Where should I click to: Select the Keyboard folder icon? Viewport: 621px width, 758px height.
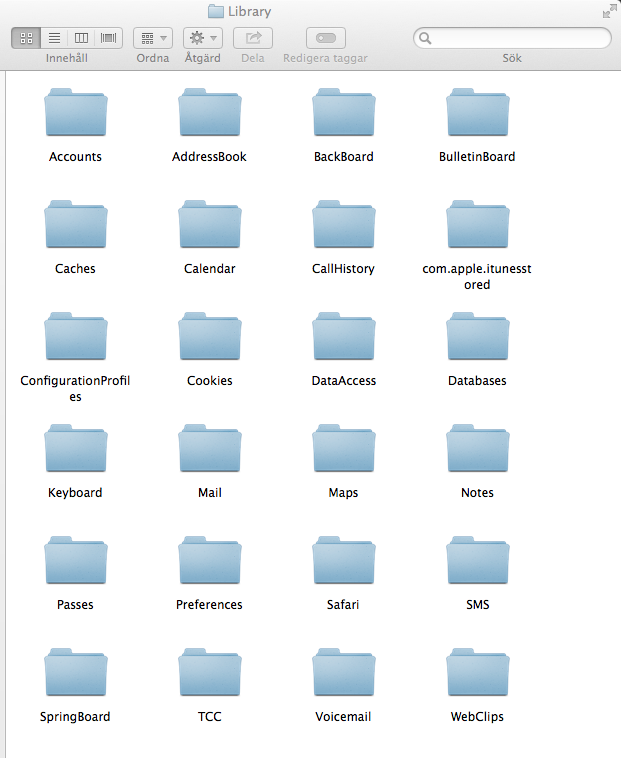(76, 448)
